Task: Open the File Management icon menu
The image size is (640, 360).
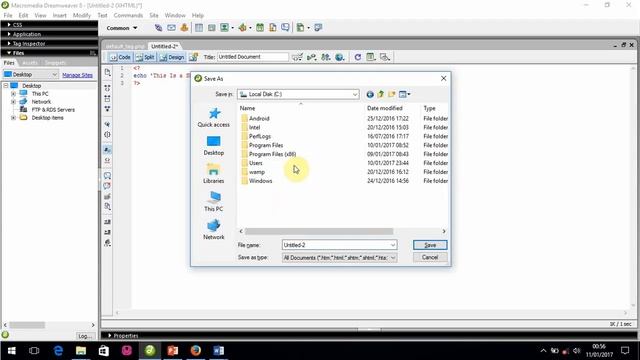Action: click(326, 57)
